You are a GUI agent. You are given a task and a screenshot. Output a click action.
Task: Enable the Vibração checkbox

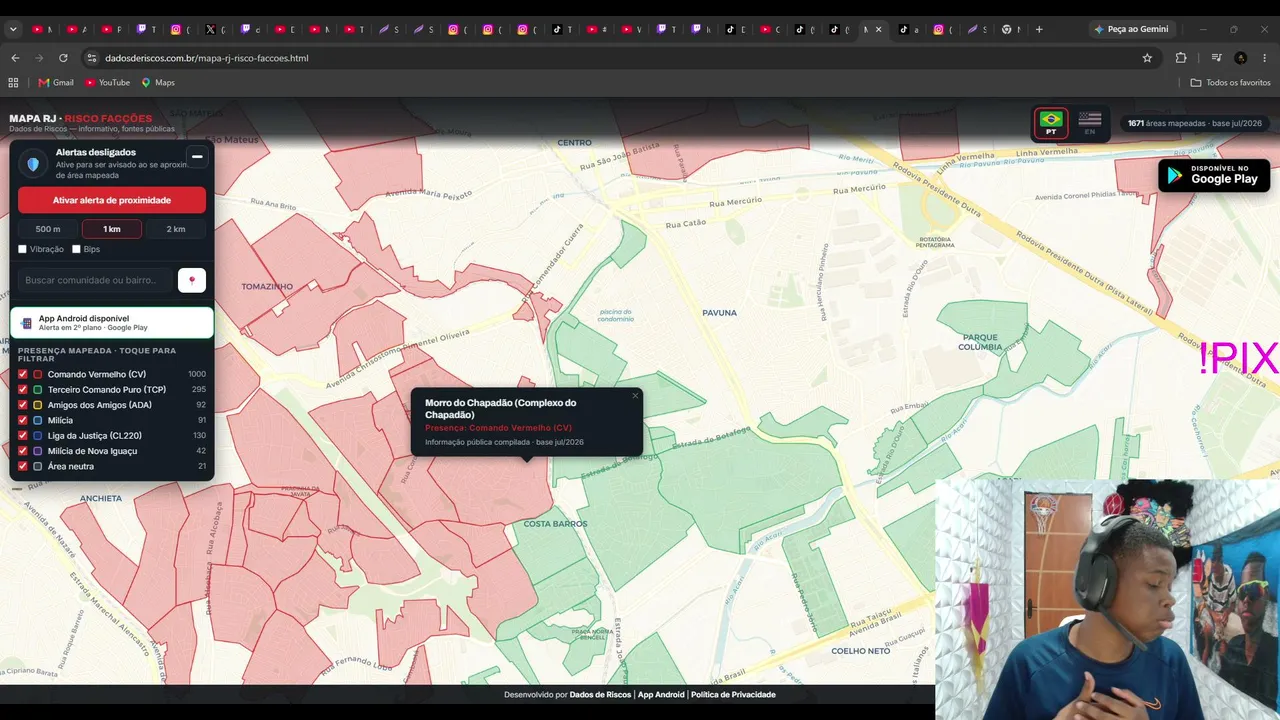pyautogui.click(x=22, y=249)
